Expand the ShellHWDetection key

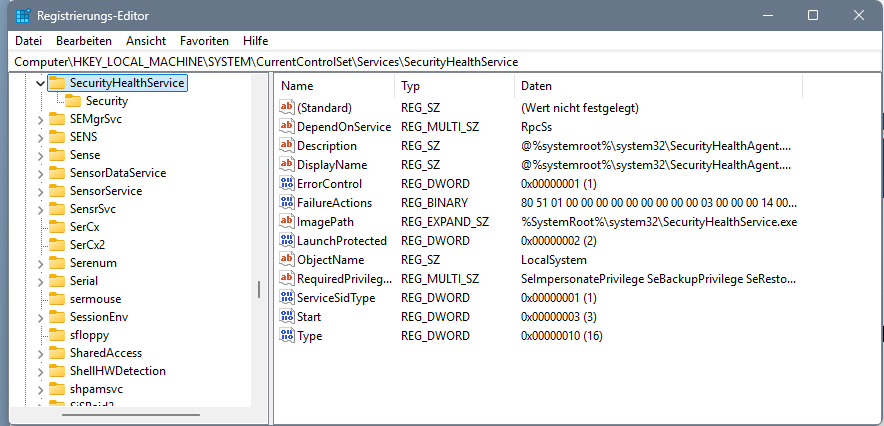tap(40, 371)
